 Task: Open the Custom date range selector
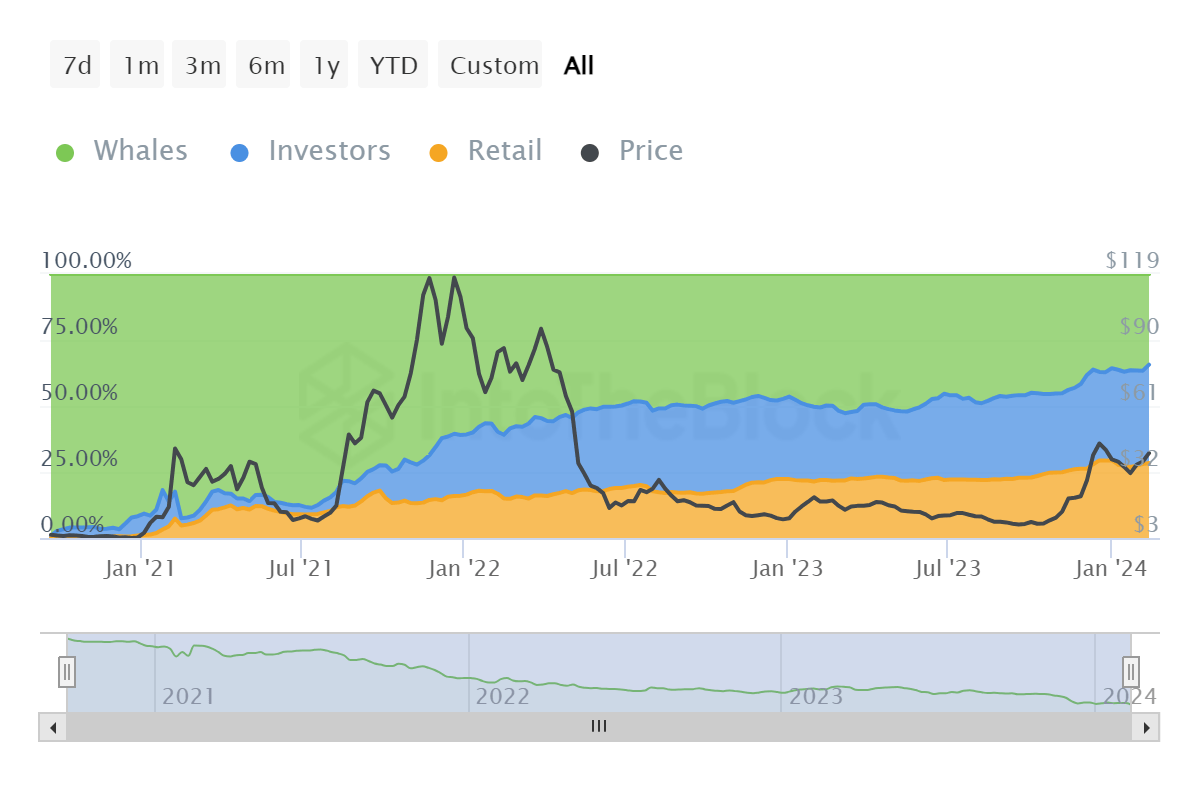(x=491, y=64)
